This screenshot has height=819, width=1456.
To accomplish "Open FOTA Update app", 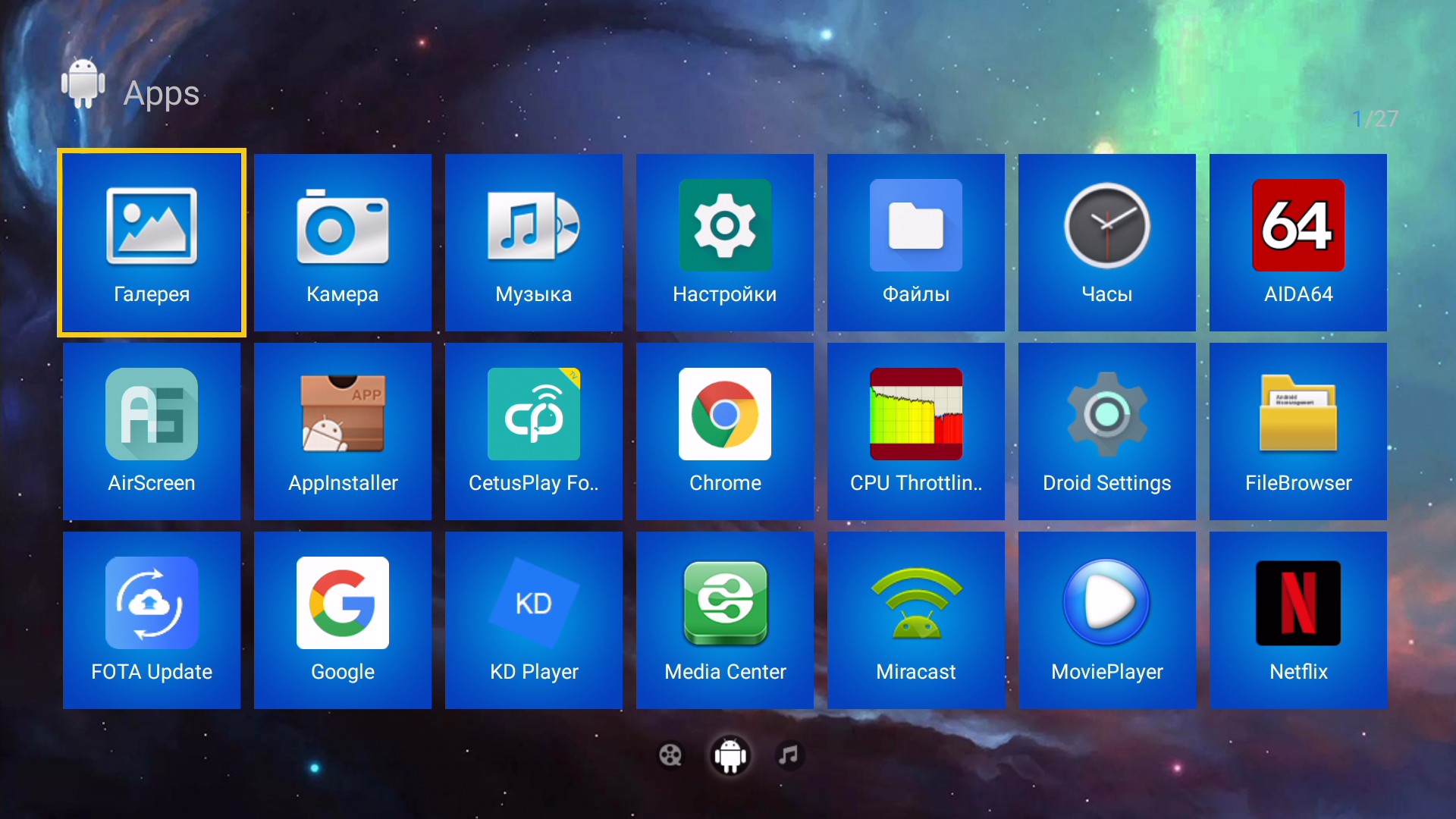I will tap(152, 620).
